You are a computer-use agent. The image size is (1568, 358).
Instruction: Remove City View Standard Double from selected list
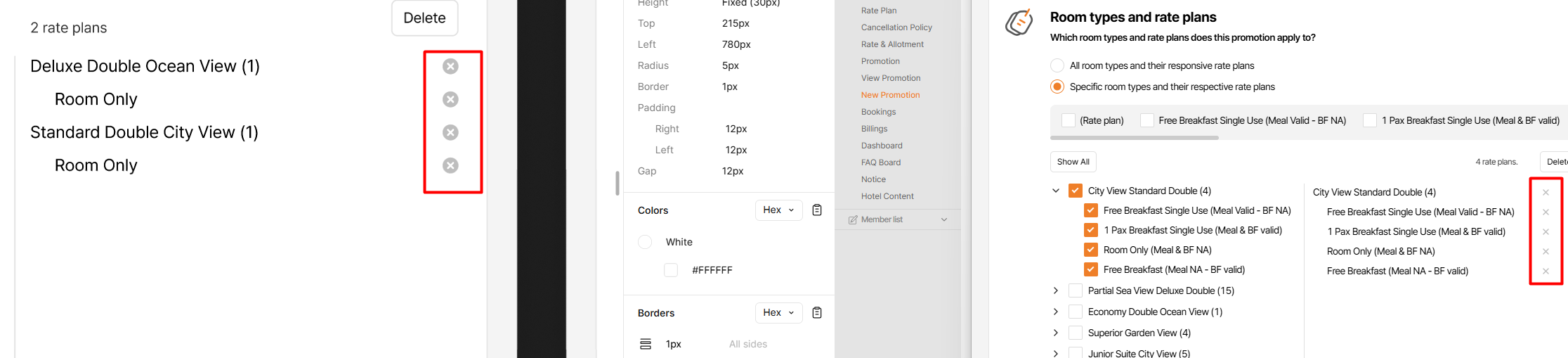(x=1546, y=192)
